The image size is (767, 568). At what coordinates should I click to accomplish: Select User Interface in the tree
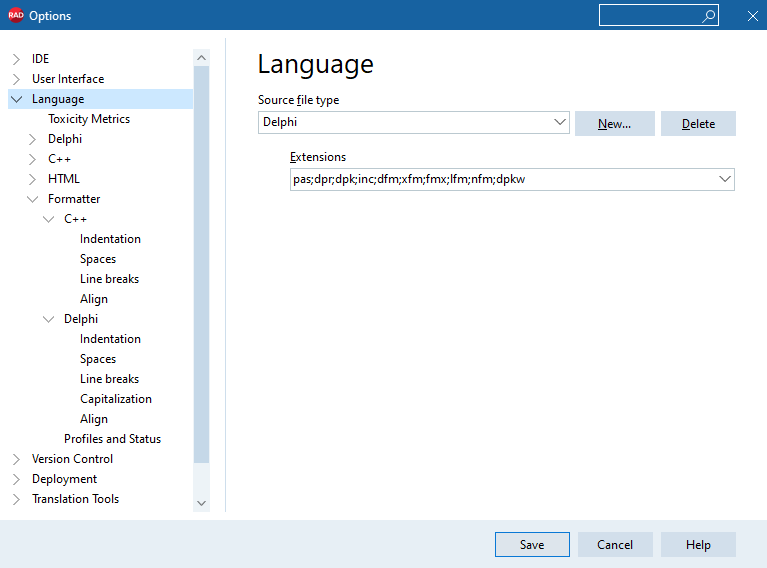[68, 79]
